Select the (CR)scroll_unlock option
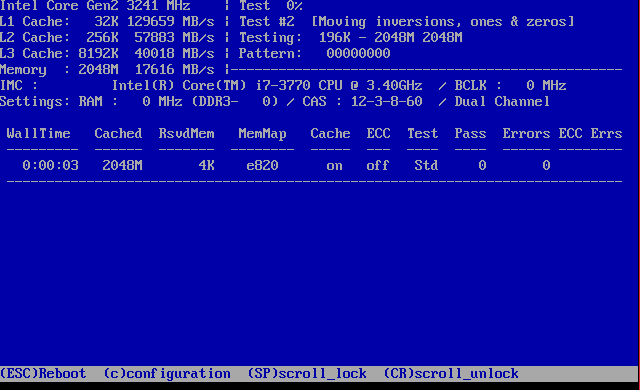640x390 pixels. (451, 374)
